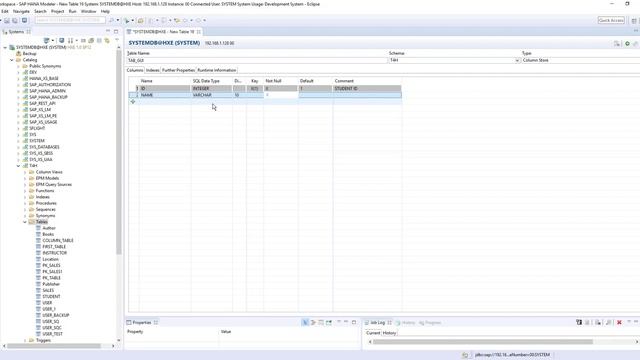
Task: Select the INSTRUCTOR table
Action: point(54,253)
